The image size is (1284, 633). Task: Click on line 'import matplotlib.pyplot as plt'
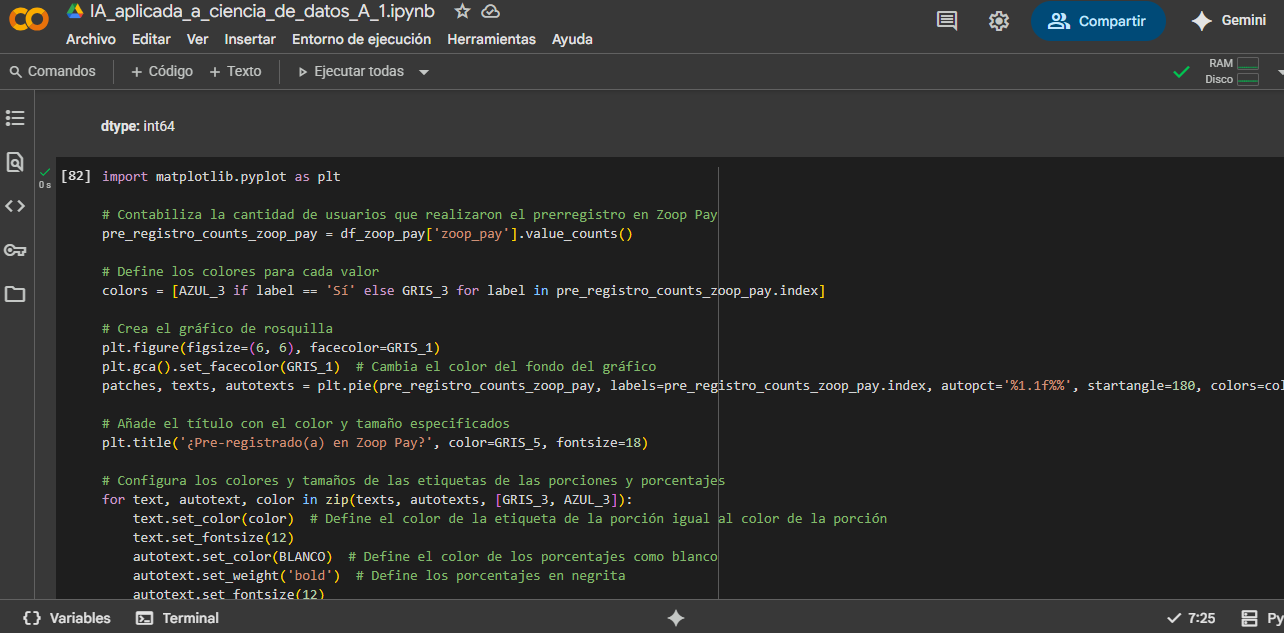click(221, 176)
